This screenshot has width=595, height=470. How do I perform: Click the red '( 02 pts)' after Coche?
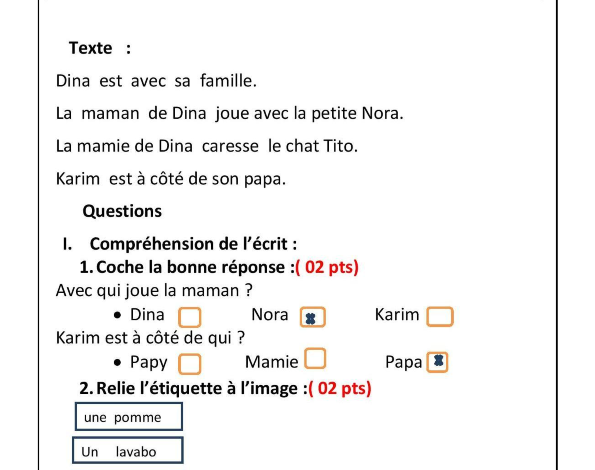click(x=327, y=267)
